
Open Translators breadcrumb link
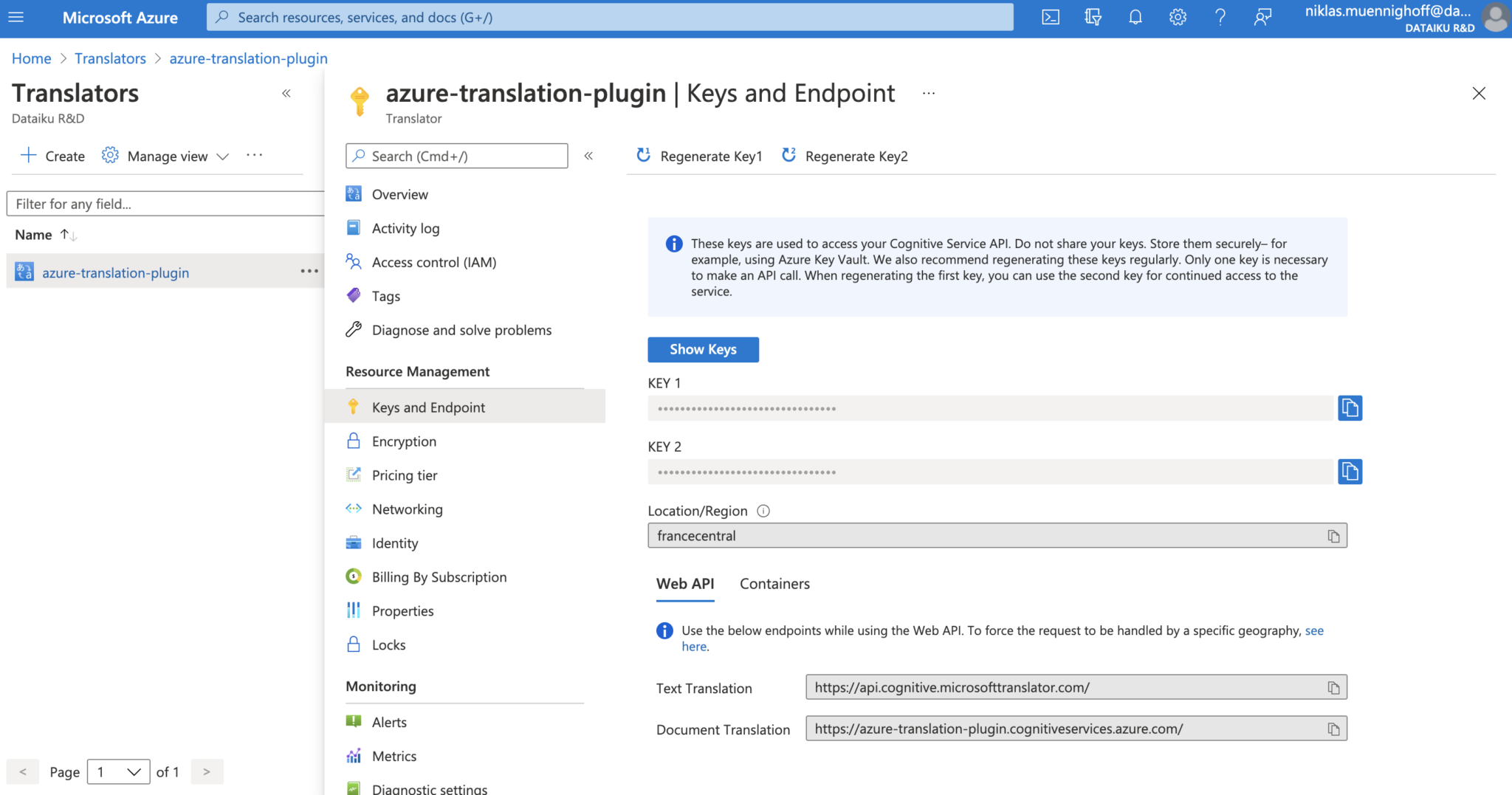(x=110, y=58)
